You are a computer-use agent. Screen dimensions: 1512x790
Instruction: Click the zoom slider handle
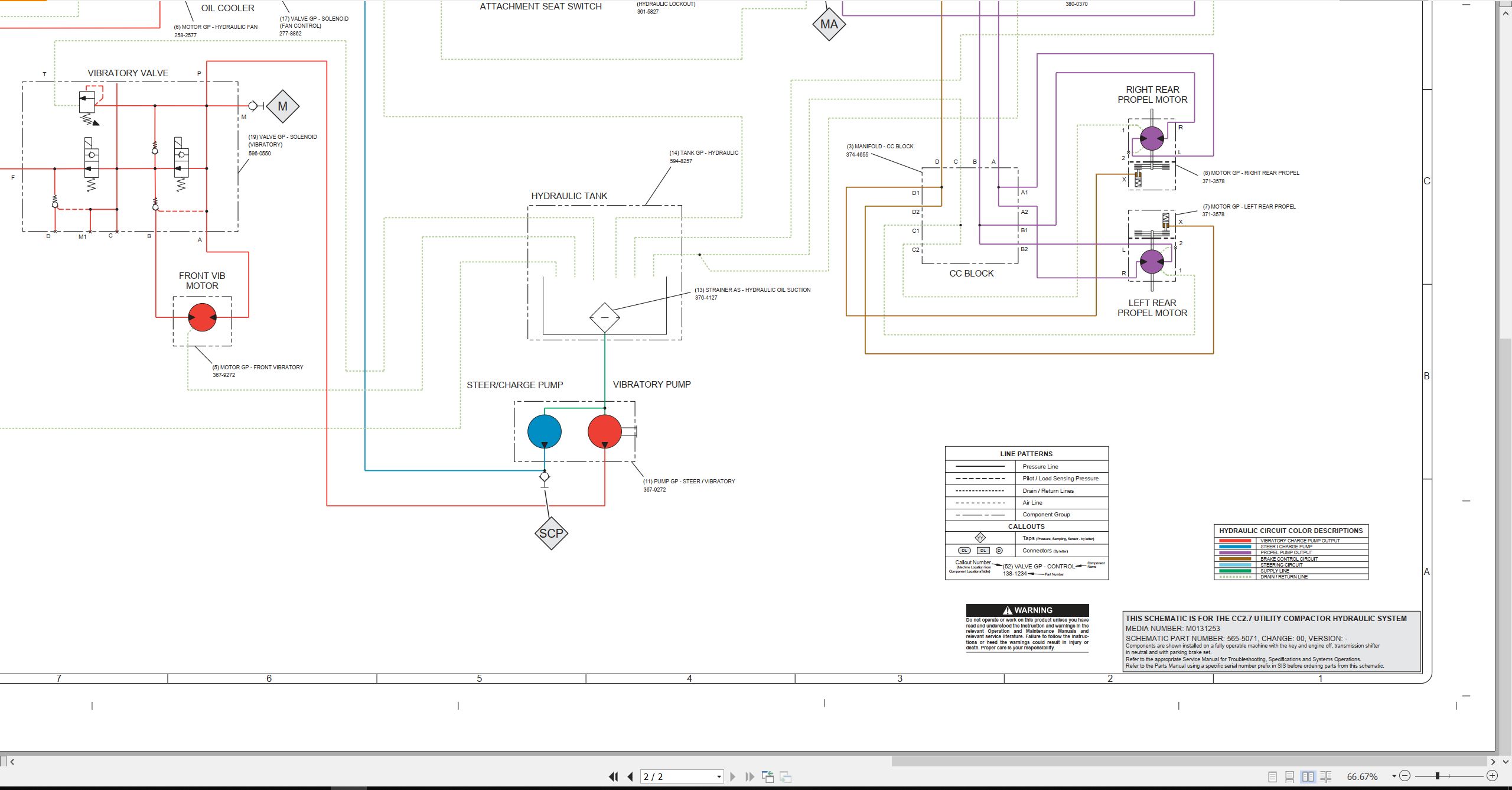tap(1437, 776)
